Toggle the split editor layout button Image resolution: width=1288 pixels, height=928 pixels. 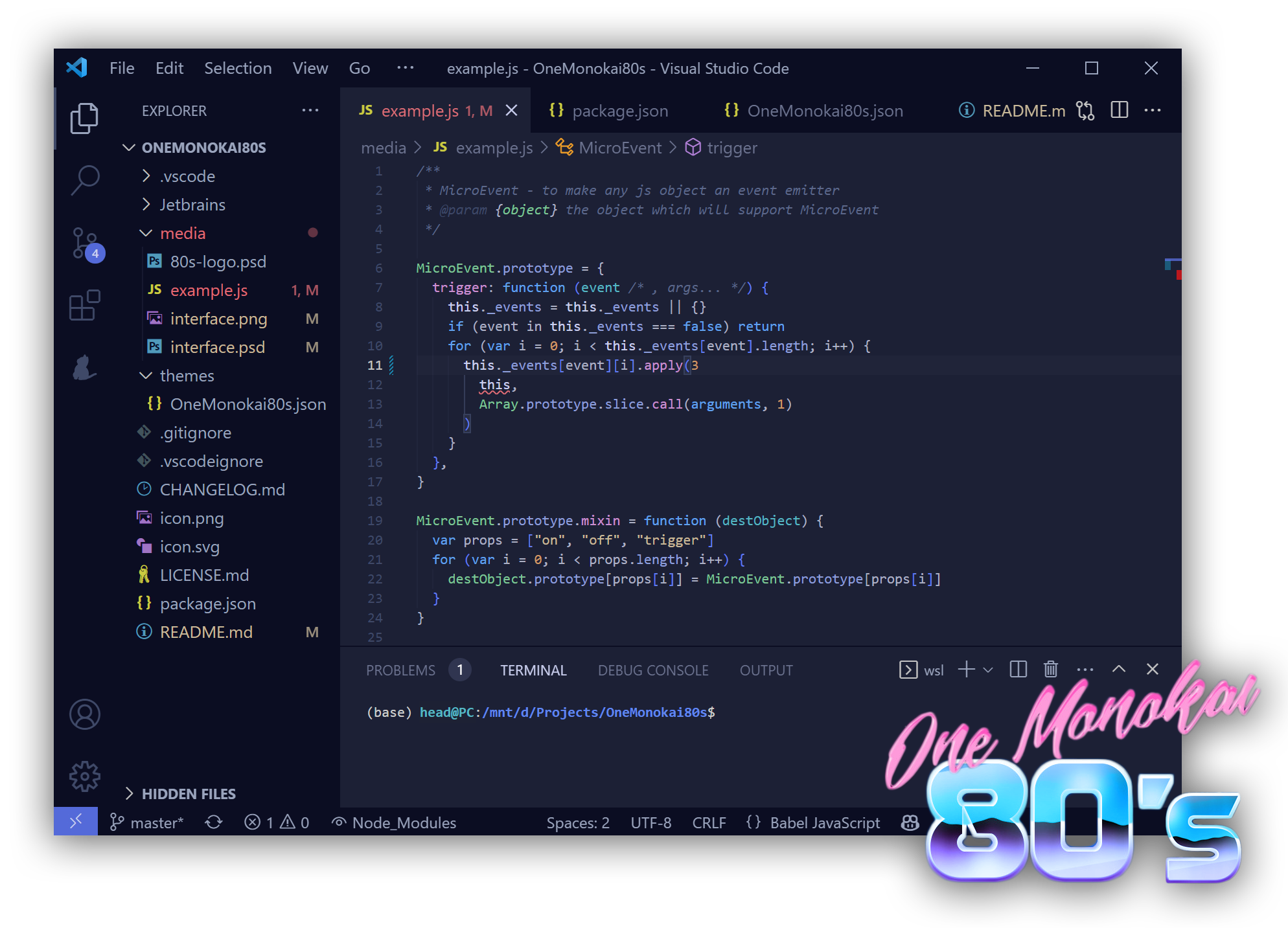(x=1122, y=110)
